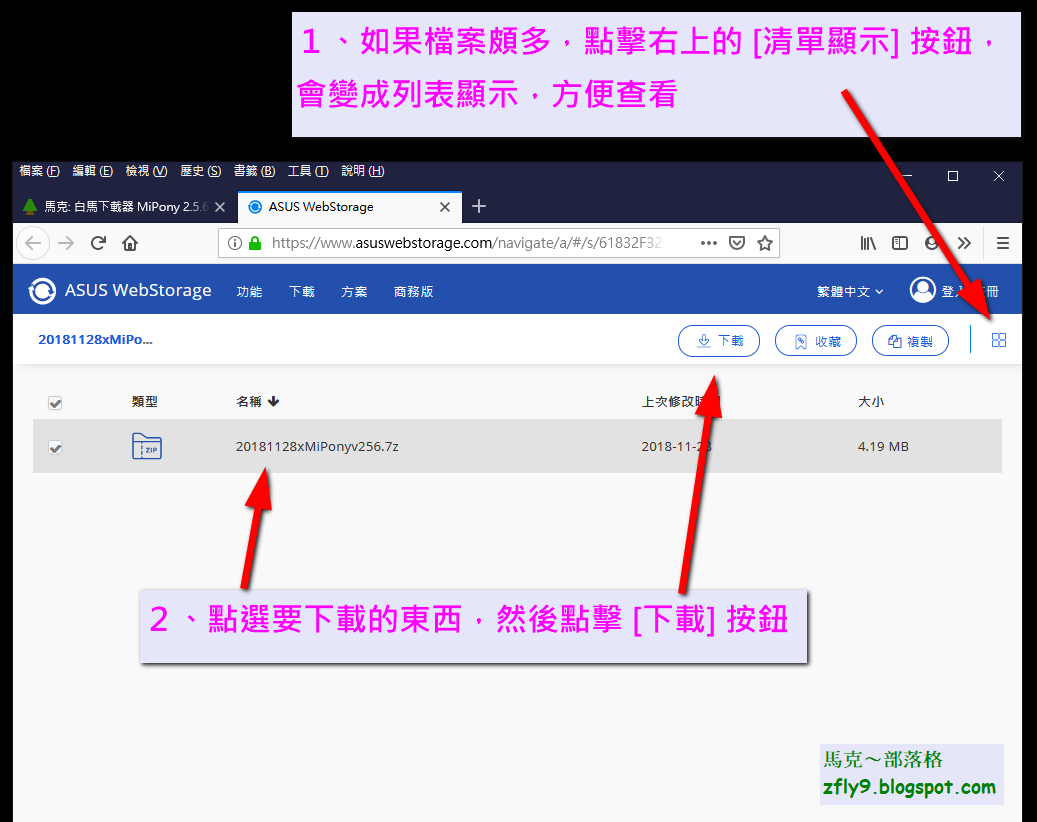Image resolution: width=1037 pixels, height=822 pixels.
Task: Open the 說明 (H) menu
Action: point(362,171)
